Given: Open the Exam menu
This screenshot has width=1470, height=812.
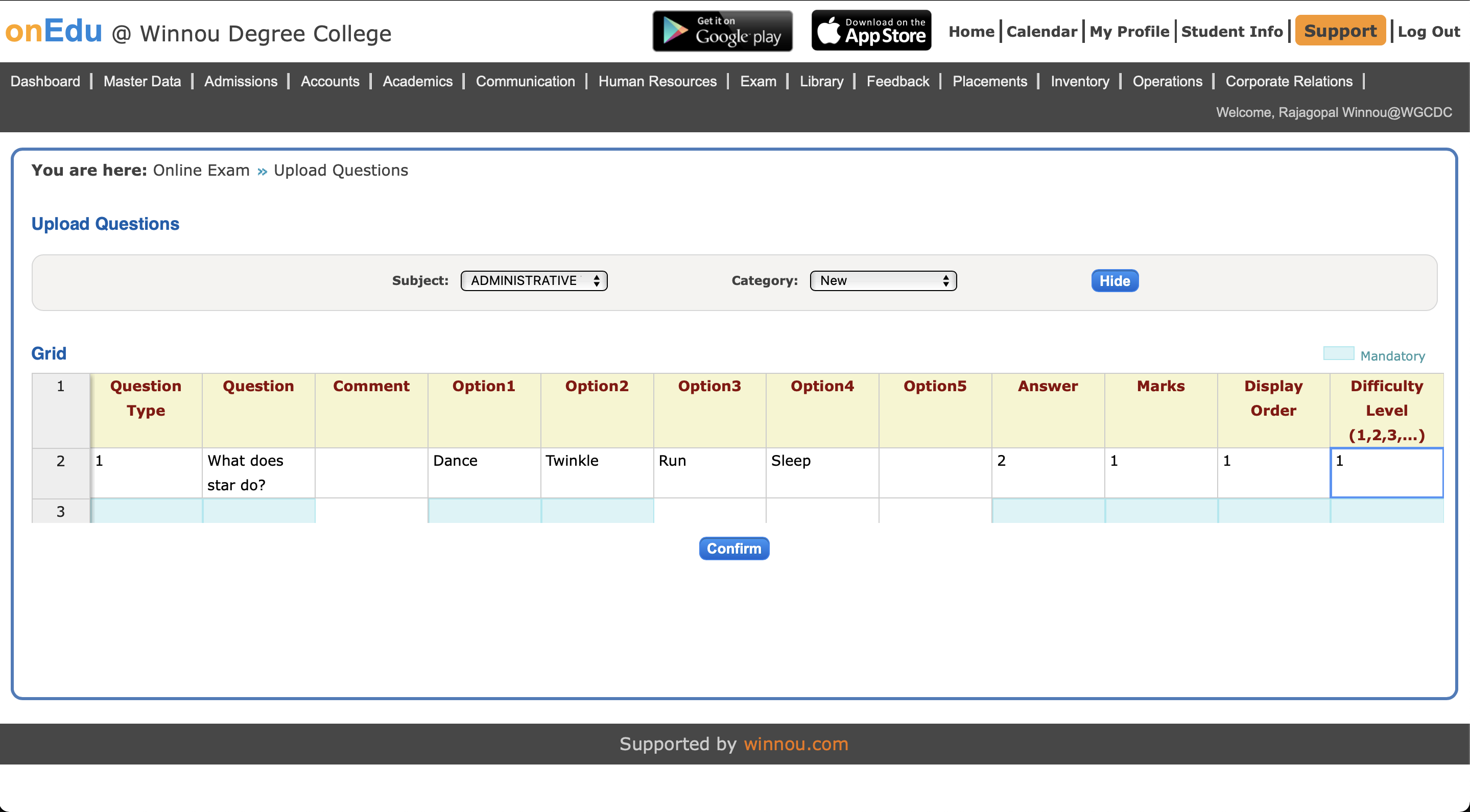Looking at the screenshot, I should (x=758, y=82).
